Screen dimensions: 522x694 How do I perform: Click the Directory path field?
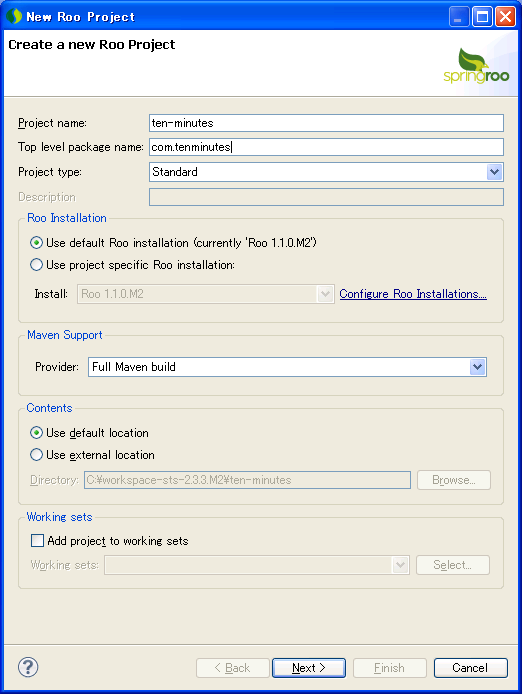pos(247,480)
